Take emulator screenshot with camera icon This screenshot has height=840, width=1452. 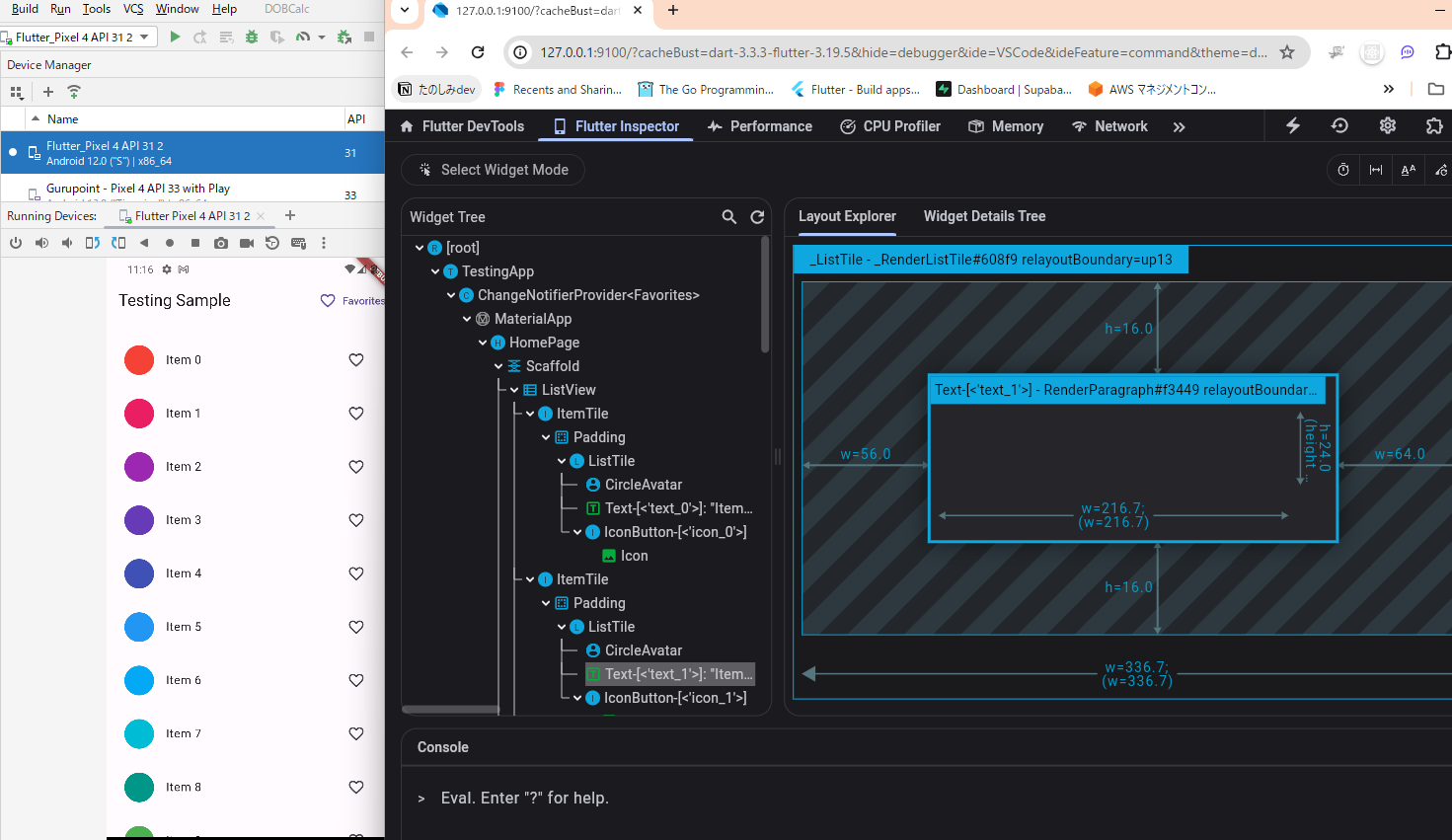[221, 243]
